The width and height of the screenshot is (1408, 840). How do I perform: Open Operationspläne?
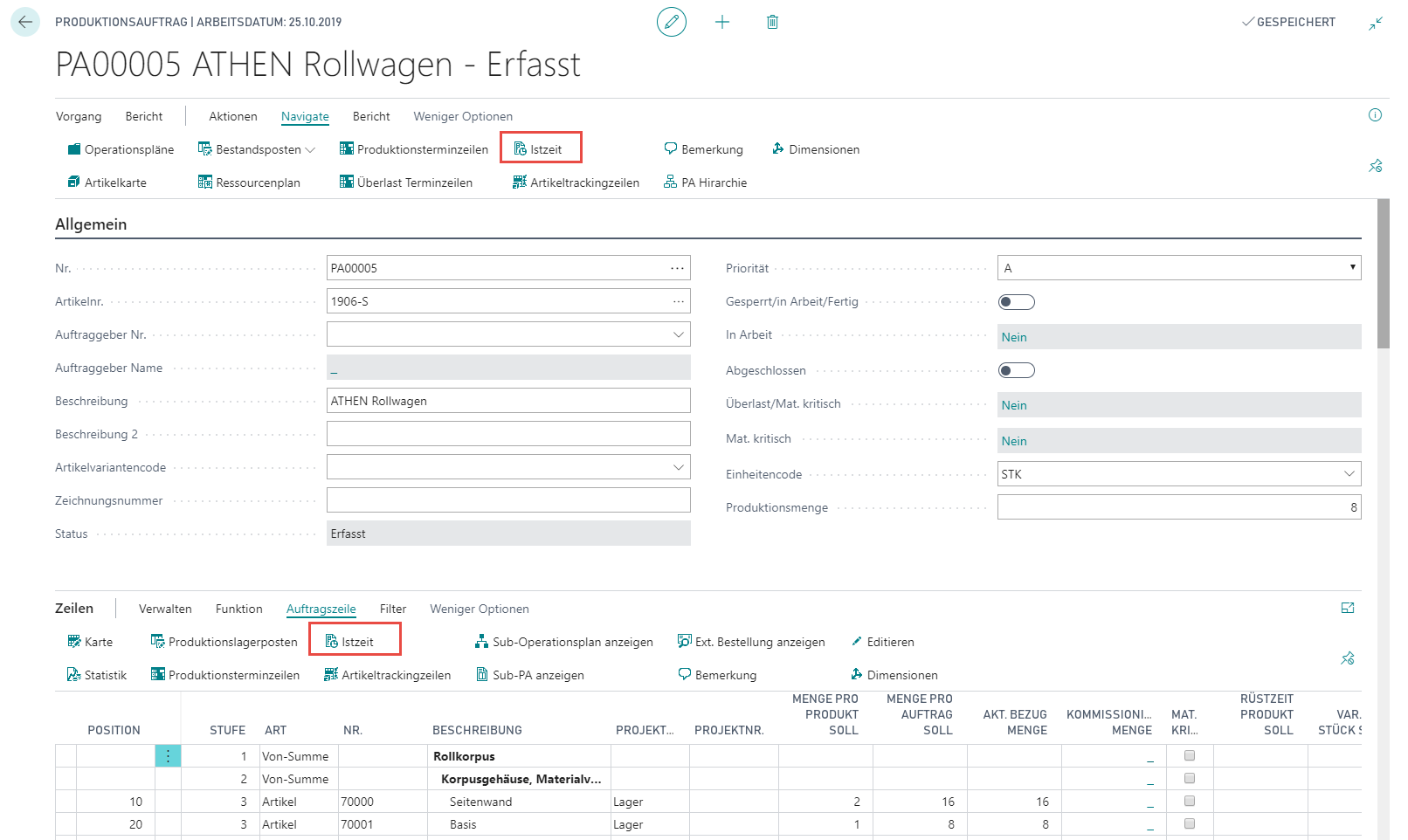(x=121, y=149)
